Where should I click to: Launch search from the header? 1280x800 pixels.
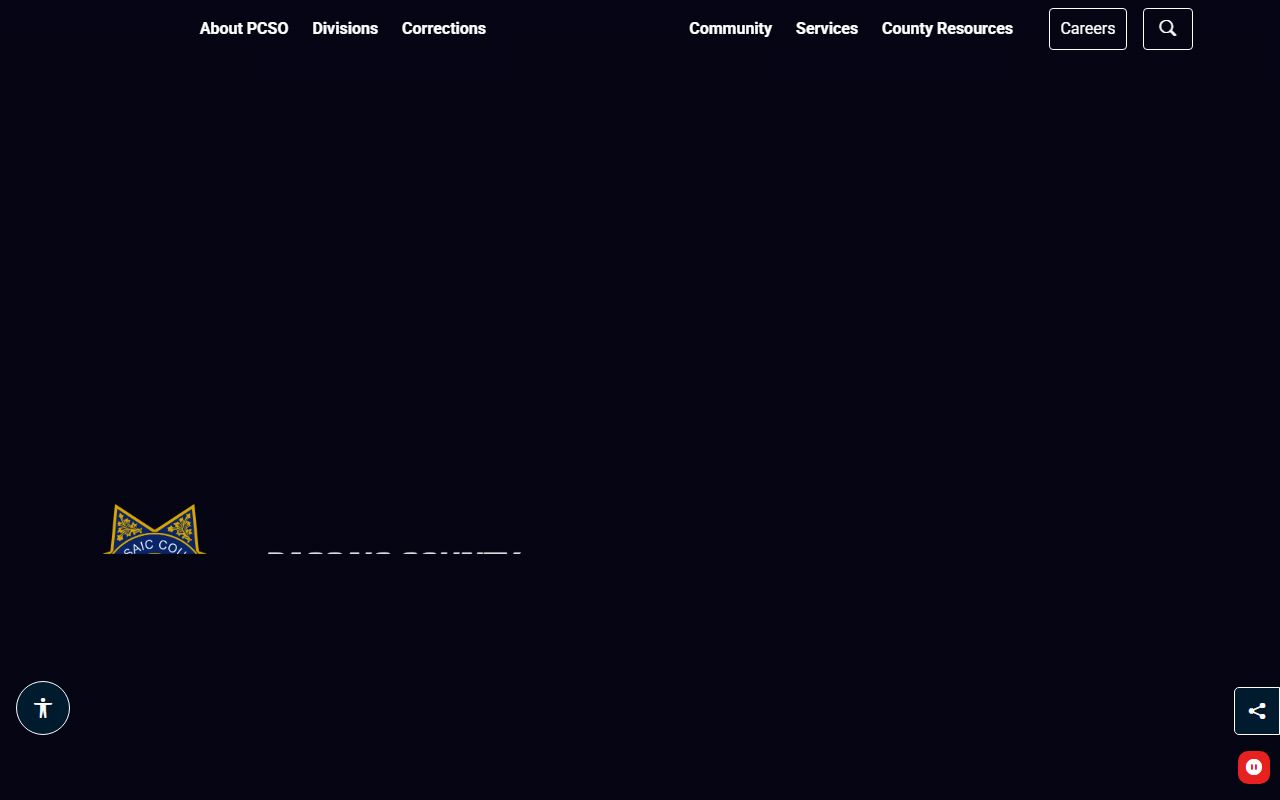(x=1167, y=29)
